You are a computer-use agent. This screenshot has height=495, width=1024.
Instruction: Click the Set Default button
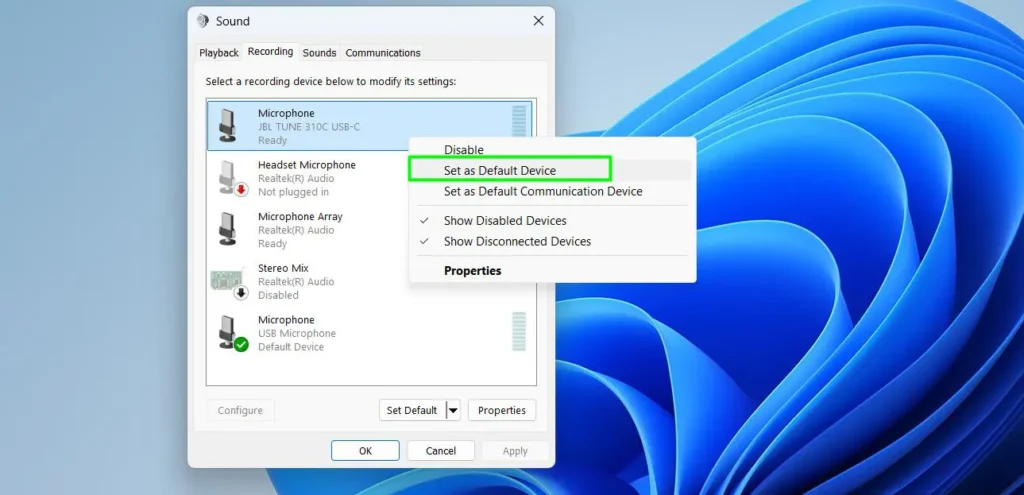point(412,410)
